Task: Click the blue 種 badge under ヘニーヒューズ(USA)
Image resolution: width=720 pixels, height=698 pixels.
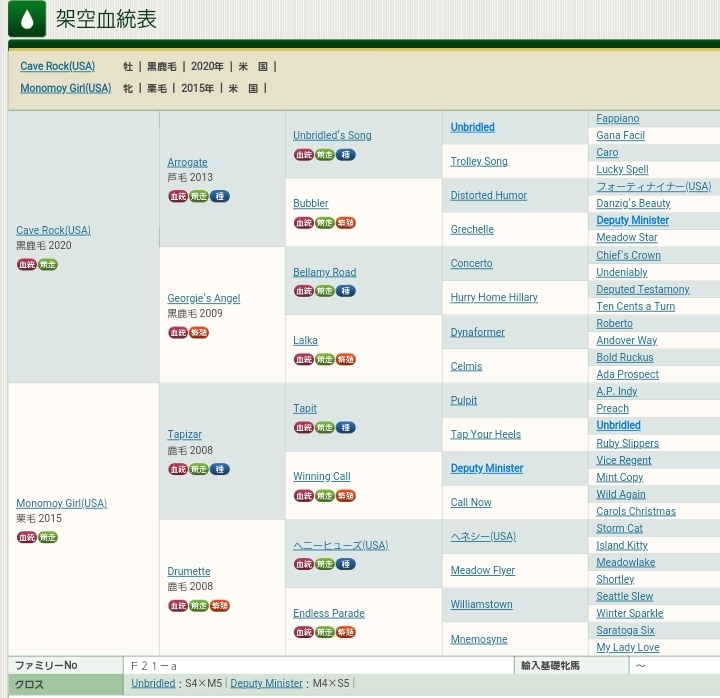Action: (345, 564)
